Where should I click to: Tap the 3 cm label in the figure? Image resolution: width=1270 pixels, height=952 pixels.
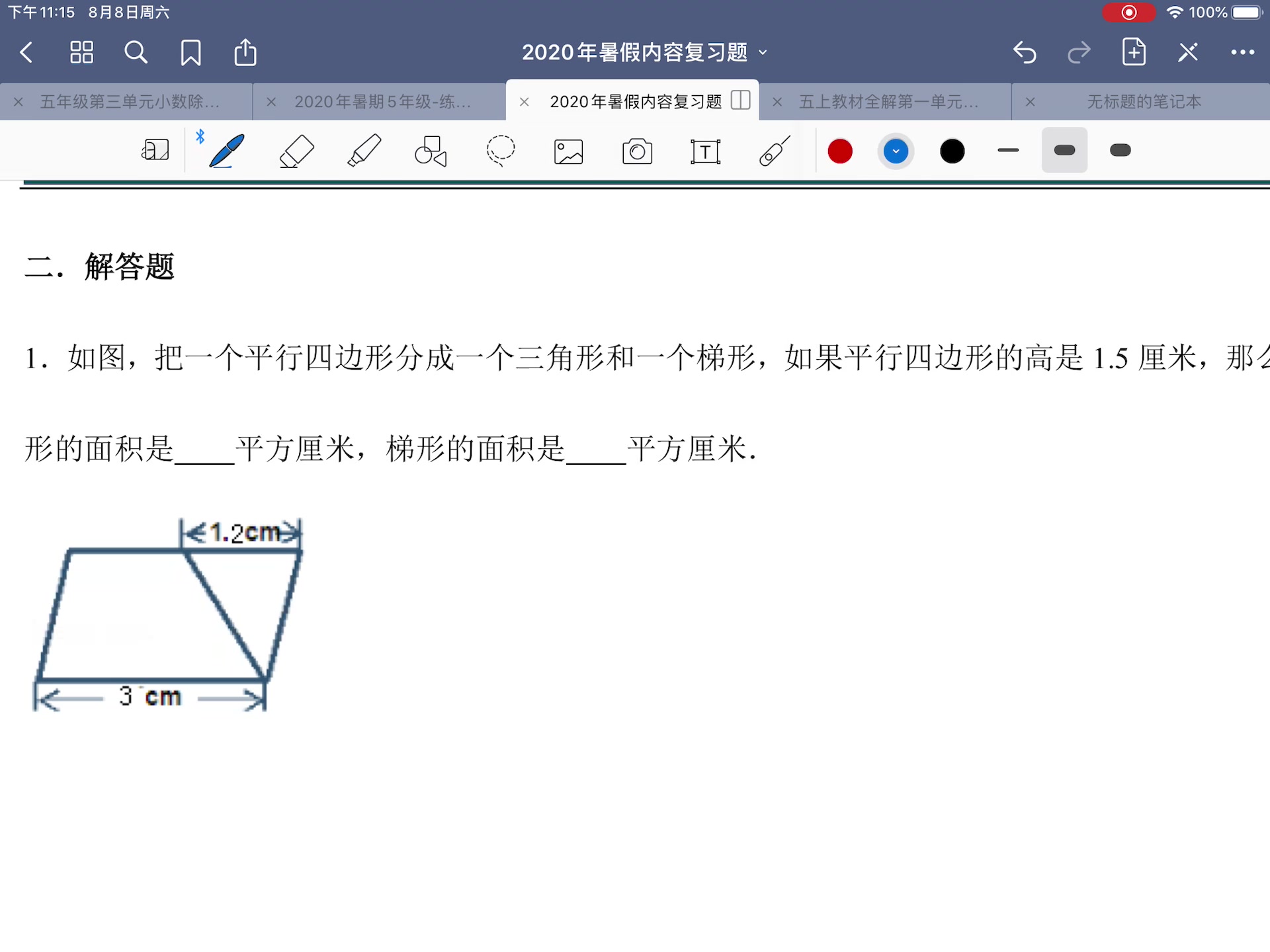click(150, 695)
